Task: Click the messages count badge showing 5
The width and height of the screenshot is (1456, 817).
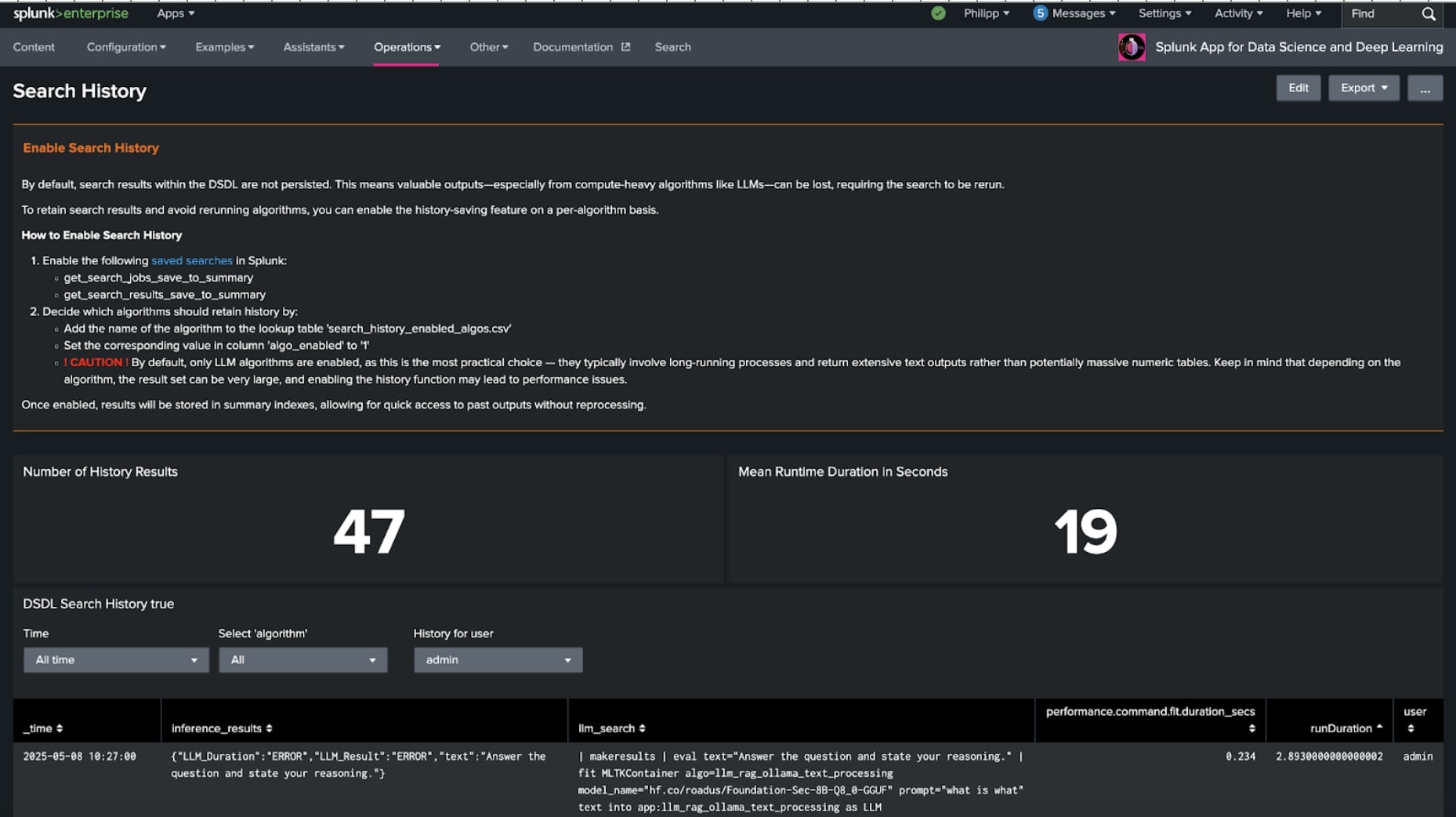Action: pos(1040,13)
